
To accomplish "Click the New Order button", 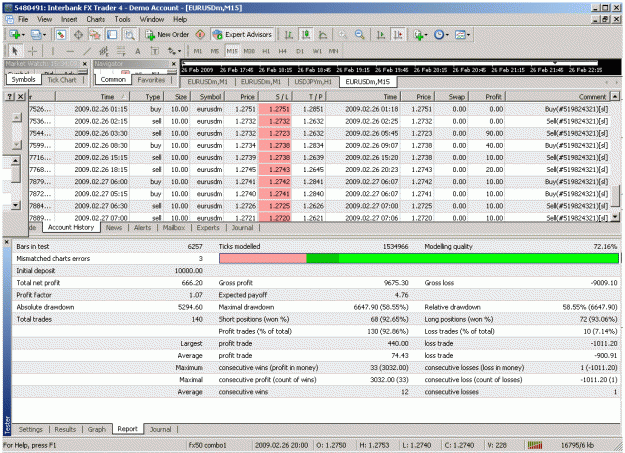I will click(x=167, y=35).
